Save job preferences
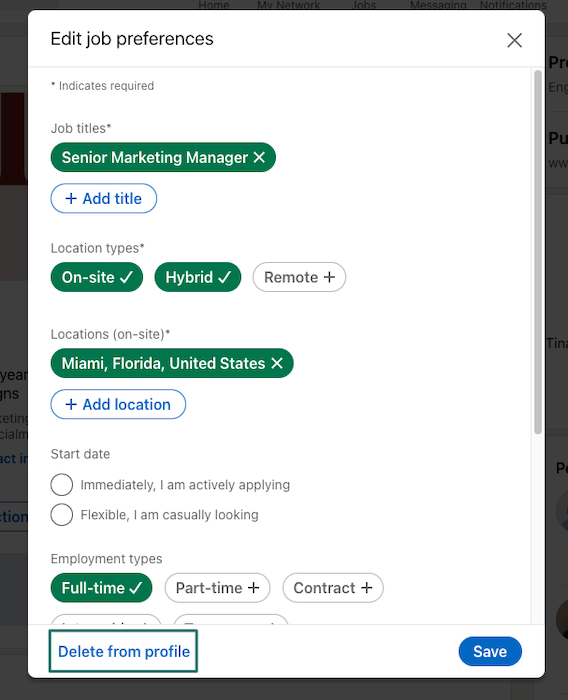This screenshot has width=568, height=700. tap(490, 651)
